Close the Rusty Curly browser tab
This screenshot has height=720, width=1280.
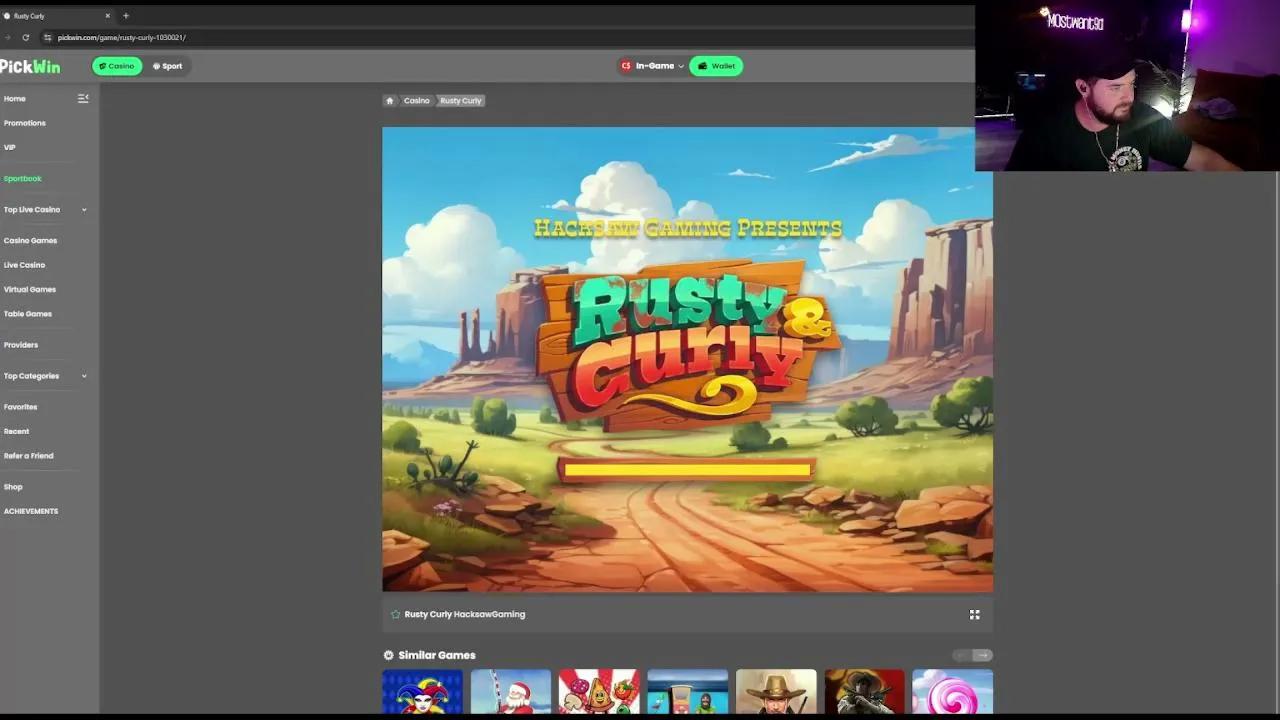coord(108,16)
